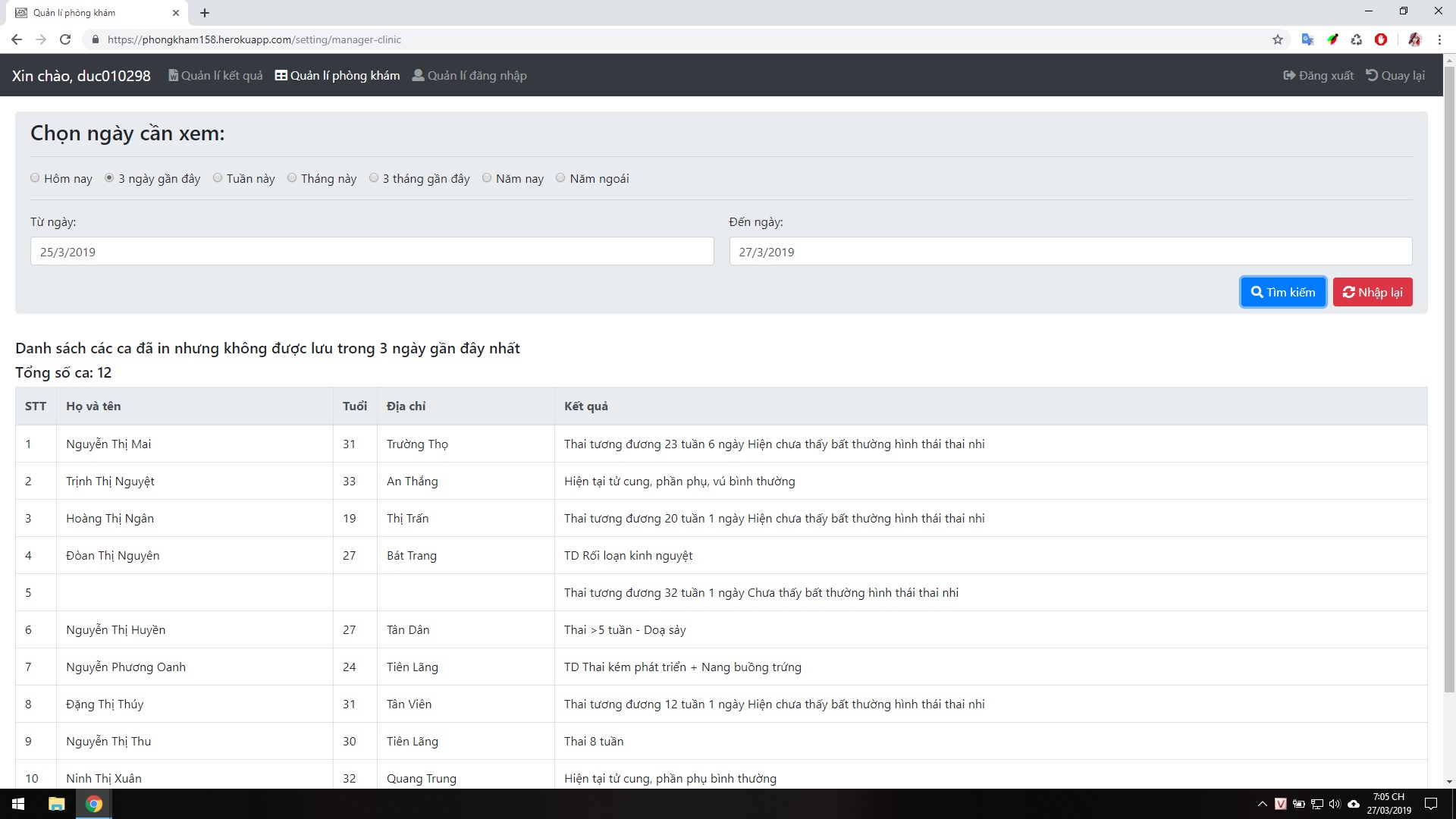Click the Opera red extension icon

[x=1381, y=39]
